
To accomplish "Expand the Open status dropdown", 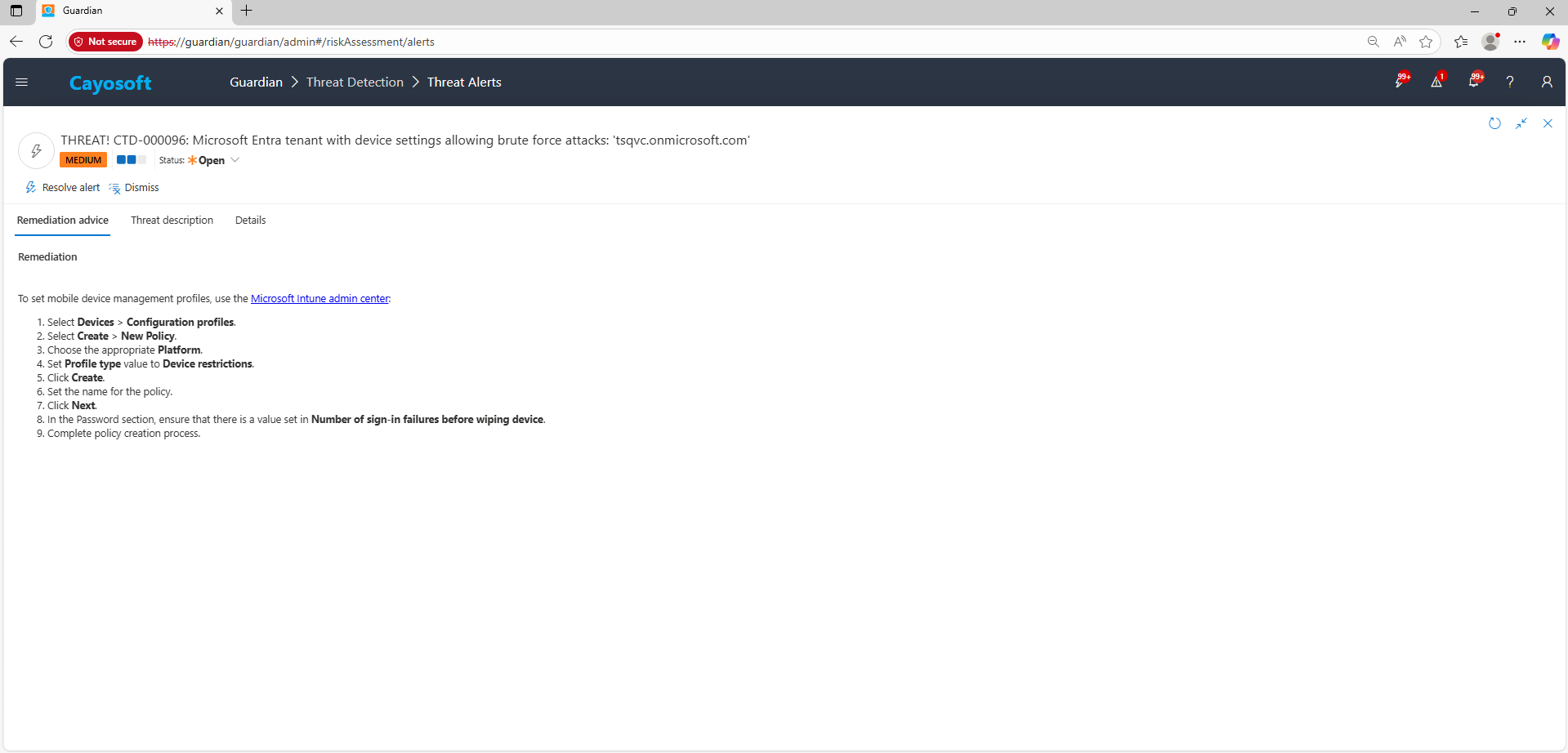I will [x=235, y=160].
